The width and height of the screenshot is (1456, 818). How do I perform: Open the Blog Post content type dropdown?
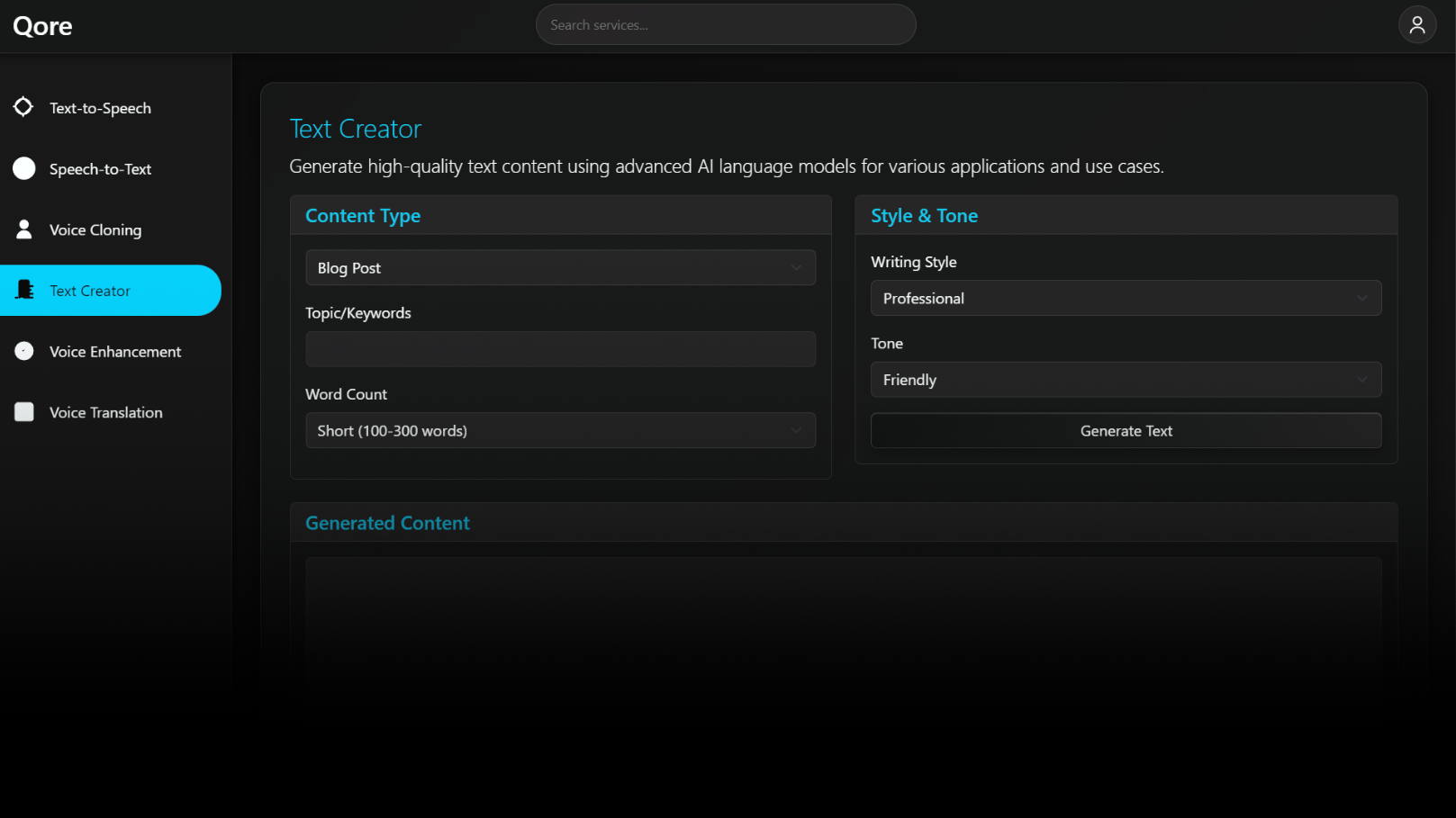pyautogui.click(x=560, y=268)
